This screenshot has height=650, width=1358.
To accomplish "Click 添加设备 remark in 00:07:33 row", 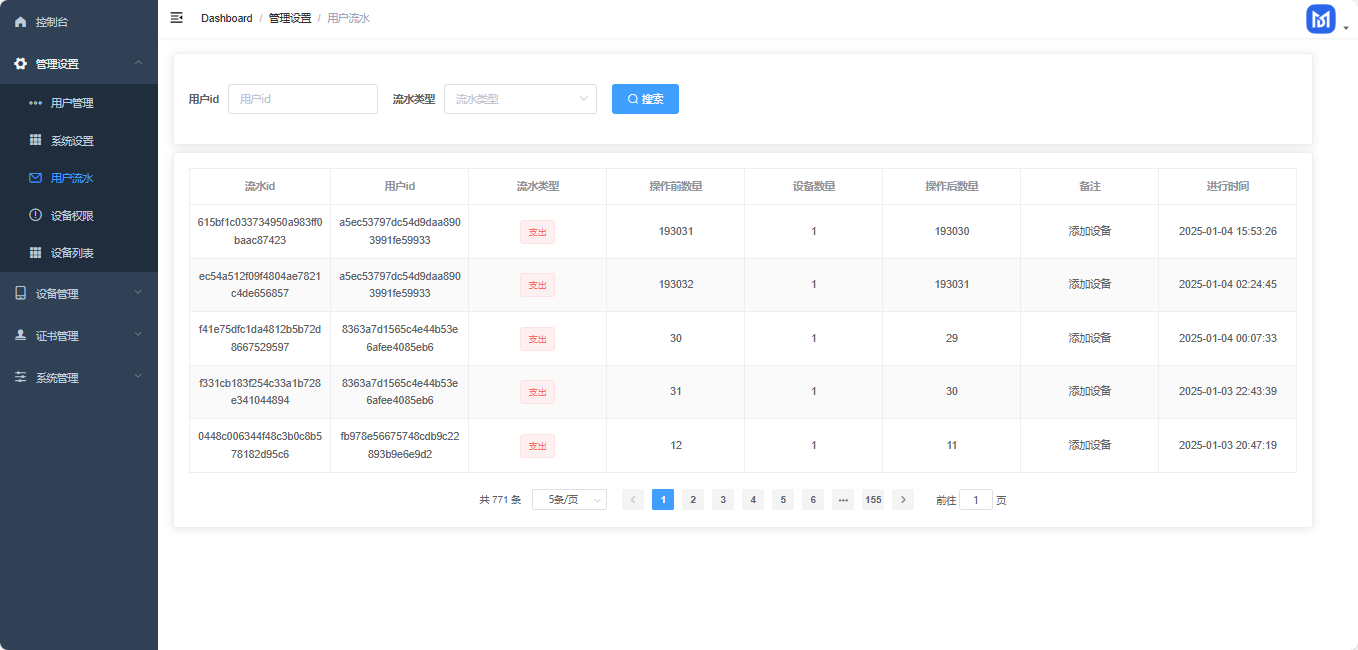I will point(1090,339).
